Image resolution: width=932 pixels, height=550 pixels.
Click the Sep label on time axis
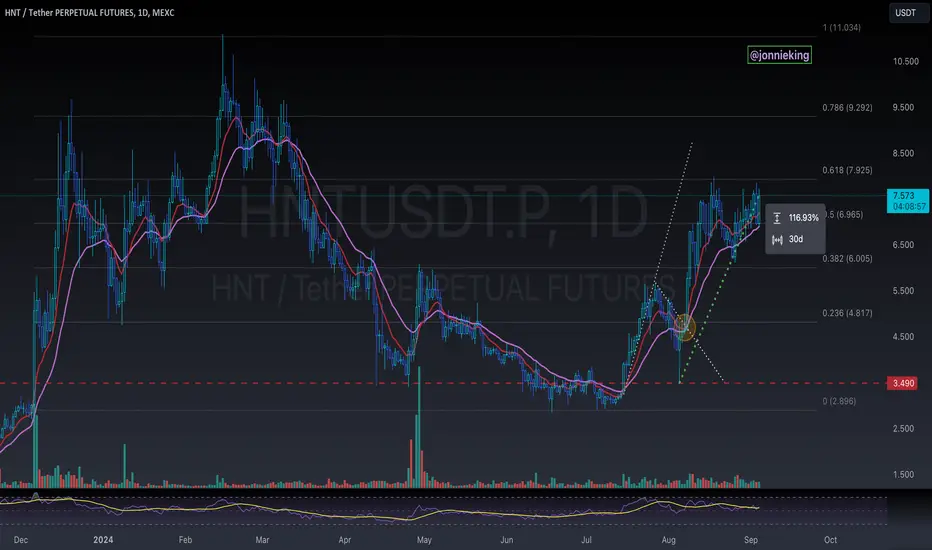pyautogui.click(x=751, y=540)
